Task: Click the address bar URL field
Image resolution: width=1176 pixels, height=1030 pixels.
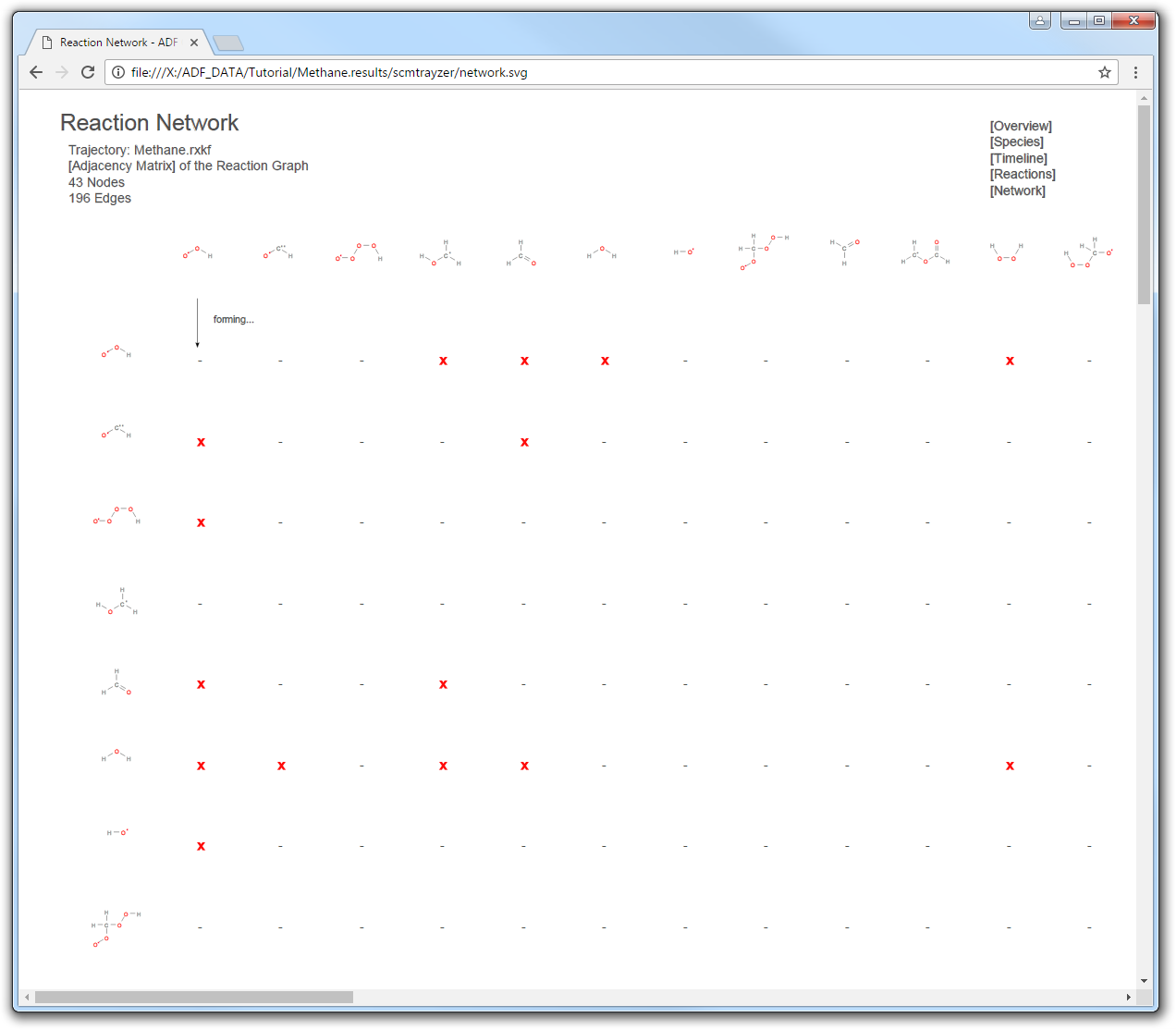Action: click(x=610, y=72)
